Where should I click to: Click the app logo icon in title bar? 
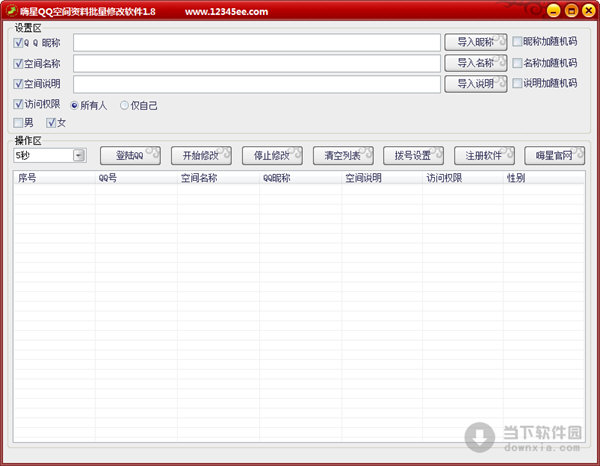tap(11, 10)
